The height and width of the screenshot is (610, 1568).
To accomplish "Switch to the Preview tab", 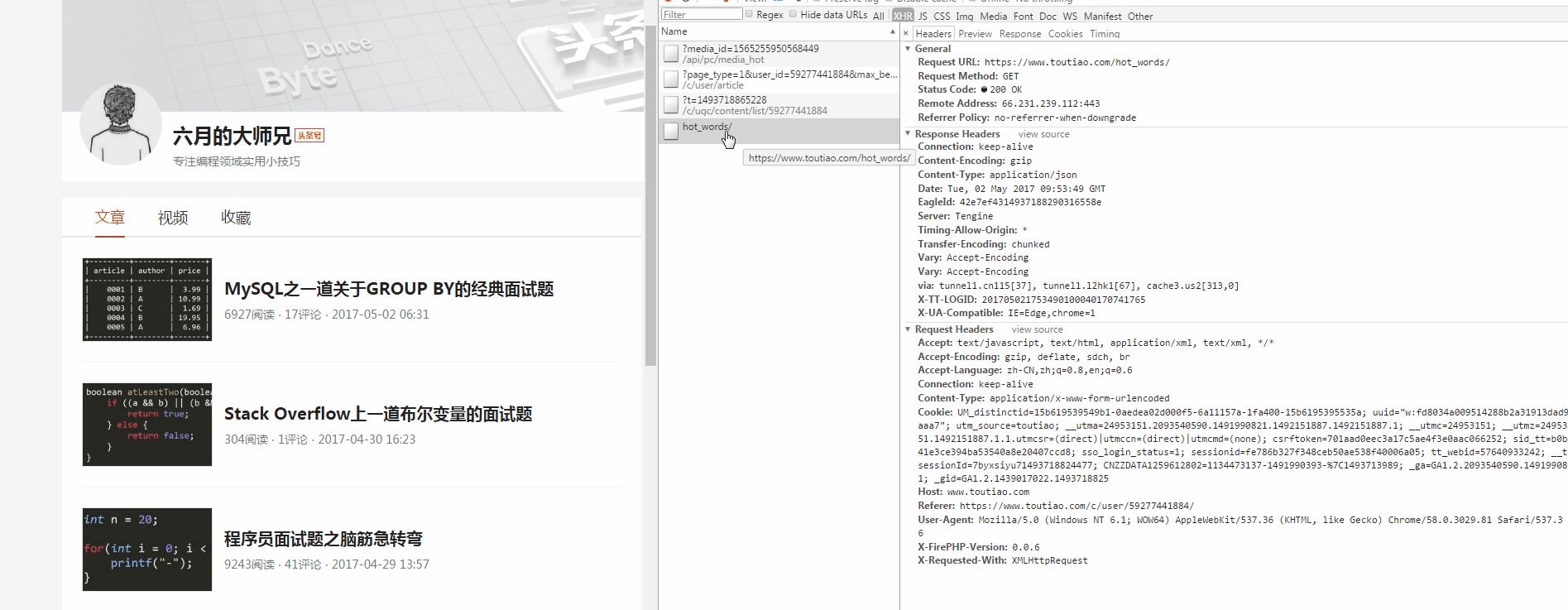I will (x=975, y=34).
